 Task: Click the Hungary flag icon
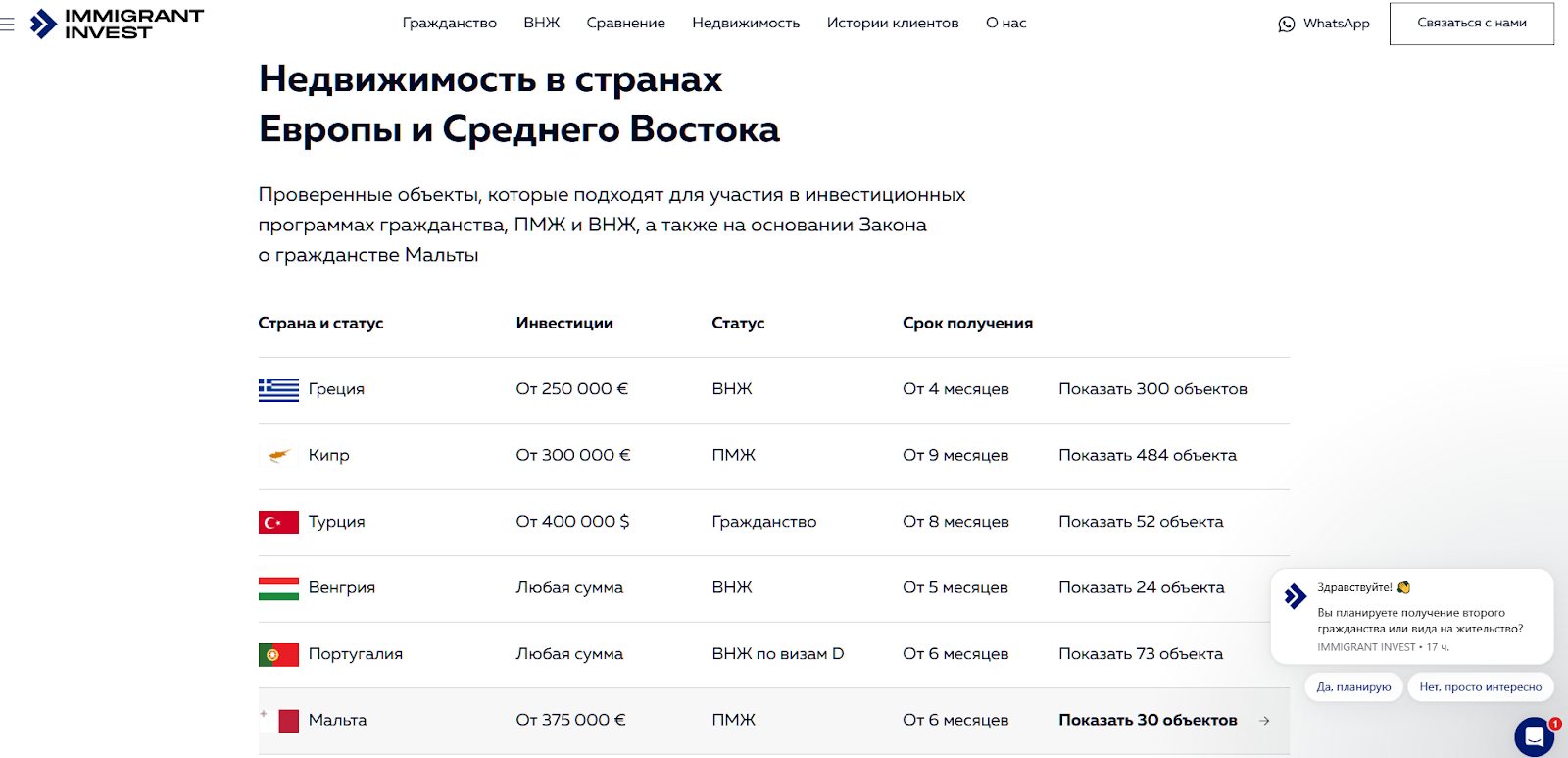coord(278,587)
